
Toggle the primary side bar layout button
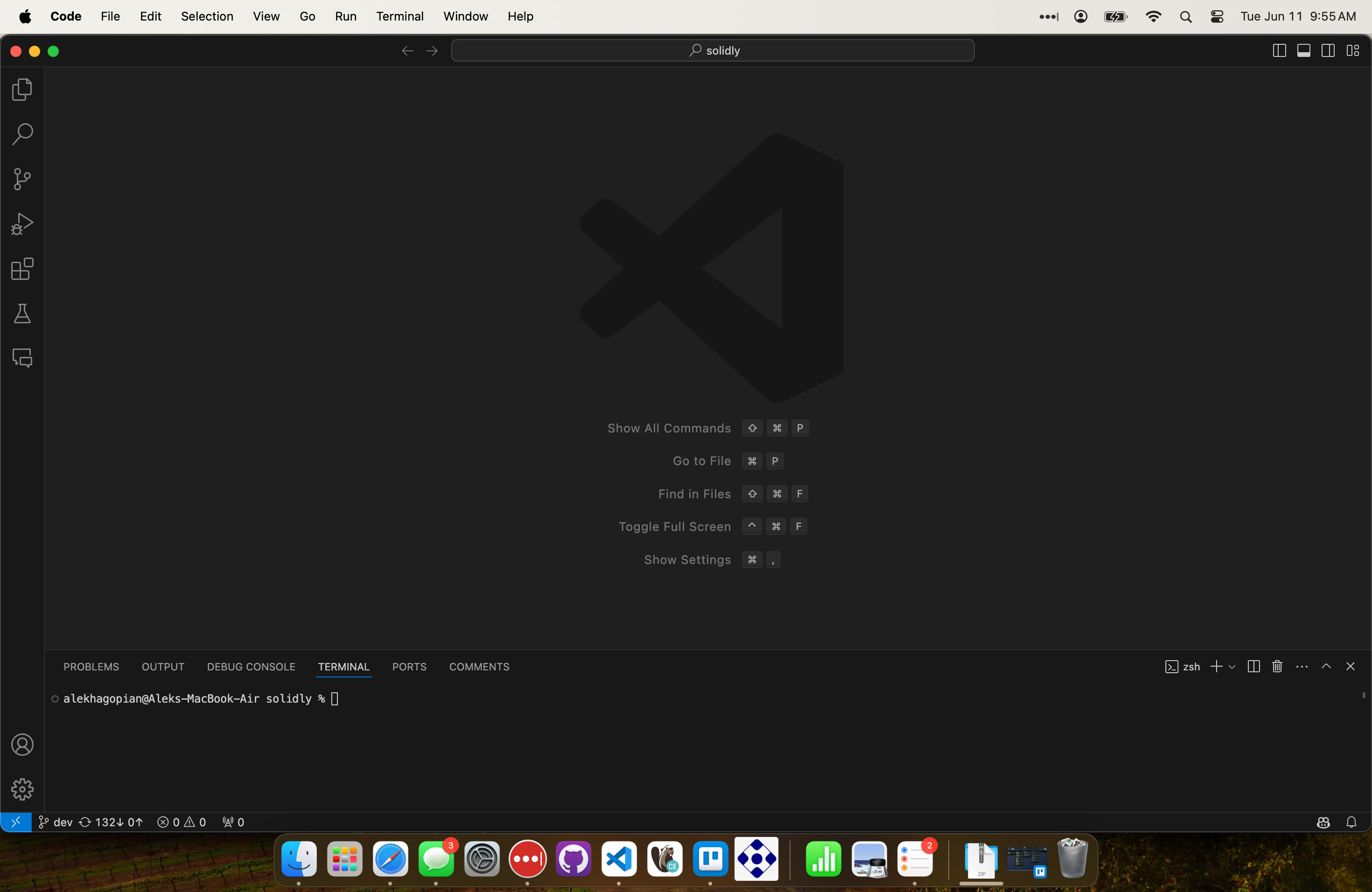pos(1279,51)
